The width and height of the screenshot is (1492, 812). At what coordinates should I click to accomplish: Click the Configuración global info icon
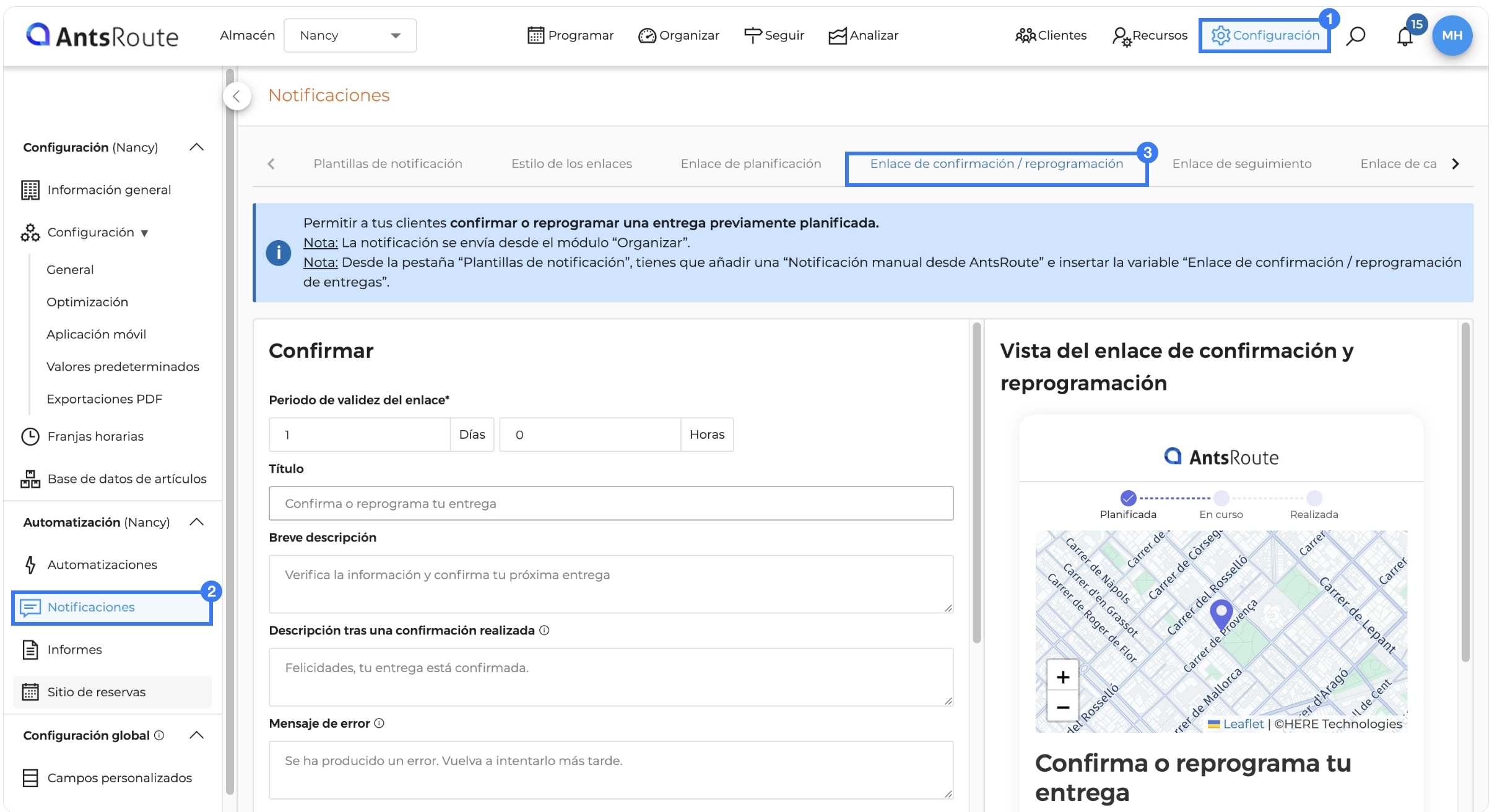[159, 735]
